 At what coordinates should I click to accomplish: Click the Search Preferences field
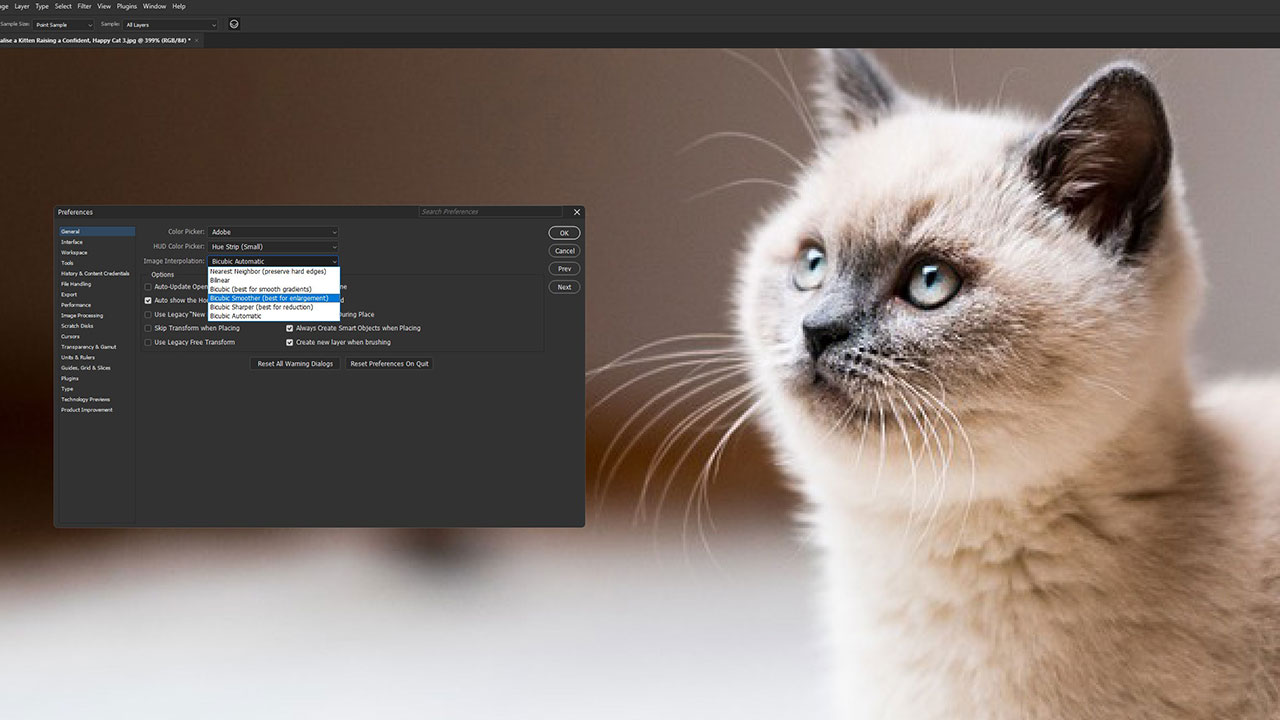click(490, 211)
